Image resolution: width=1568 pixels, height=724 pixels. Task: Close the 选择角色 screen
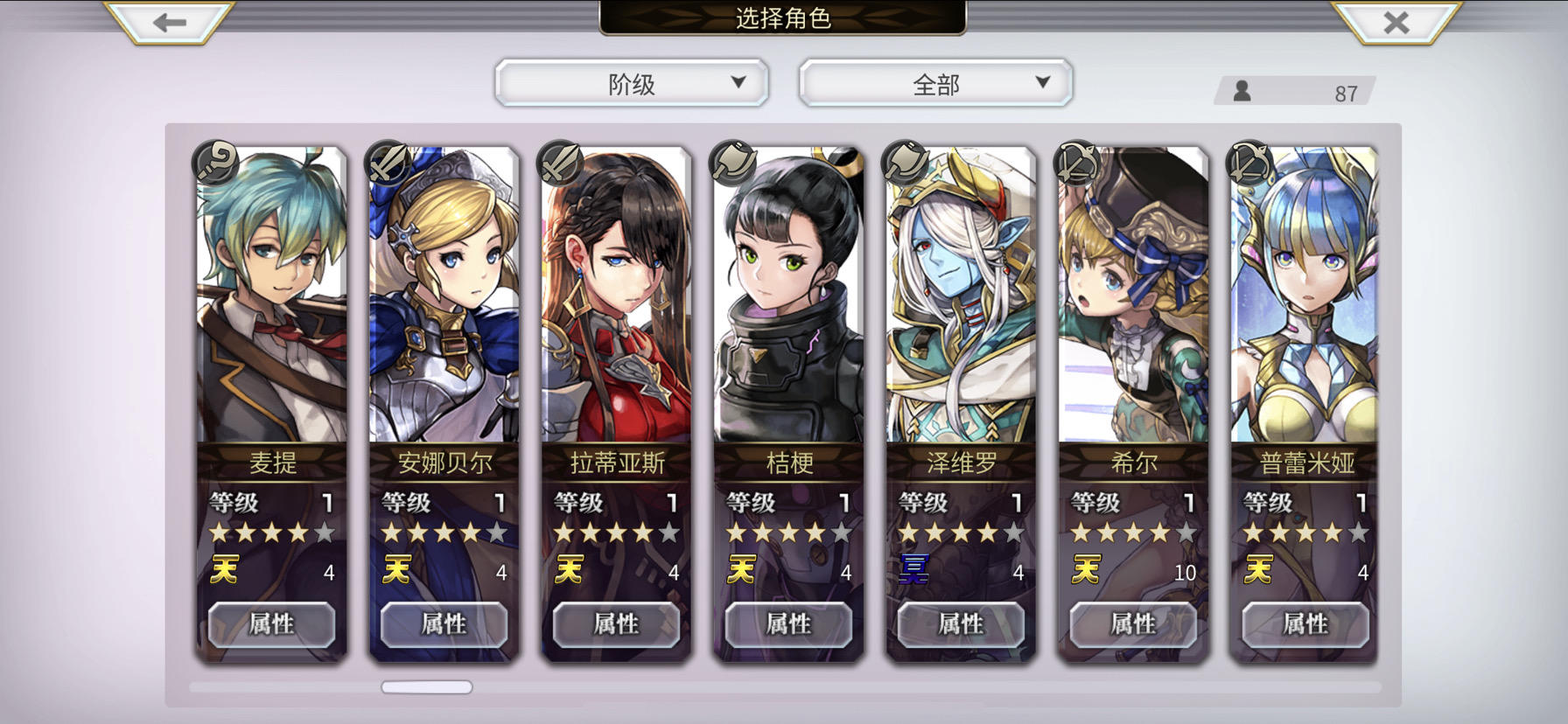[1396, 22]
